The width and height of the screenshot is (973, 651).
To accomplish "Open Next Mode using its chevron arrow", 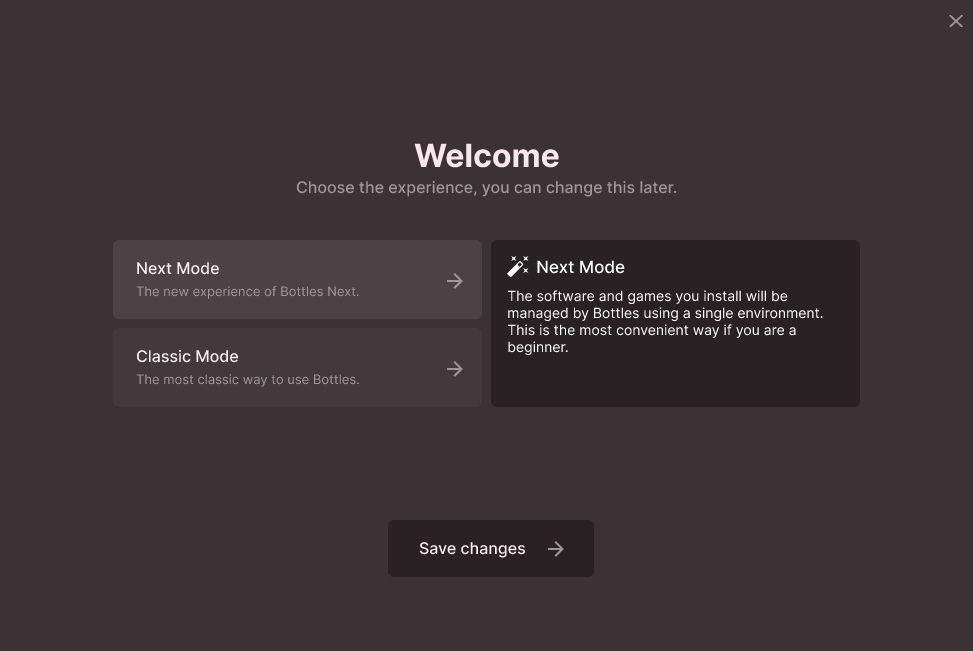I will point(455,281).
